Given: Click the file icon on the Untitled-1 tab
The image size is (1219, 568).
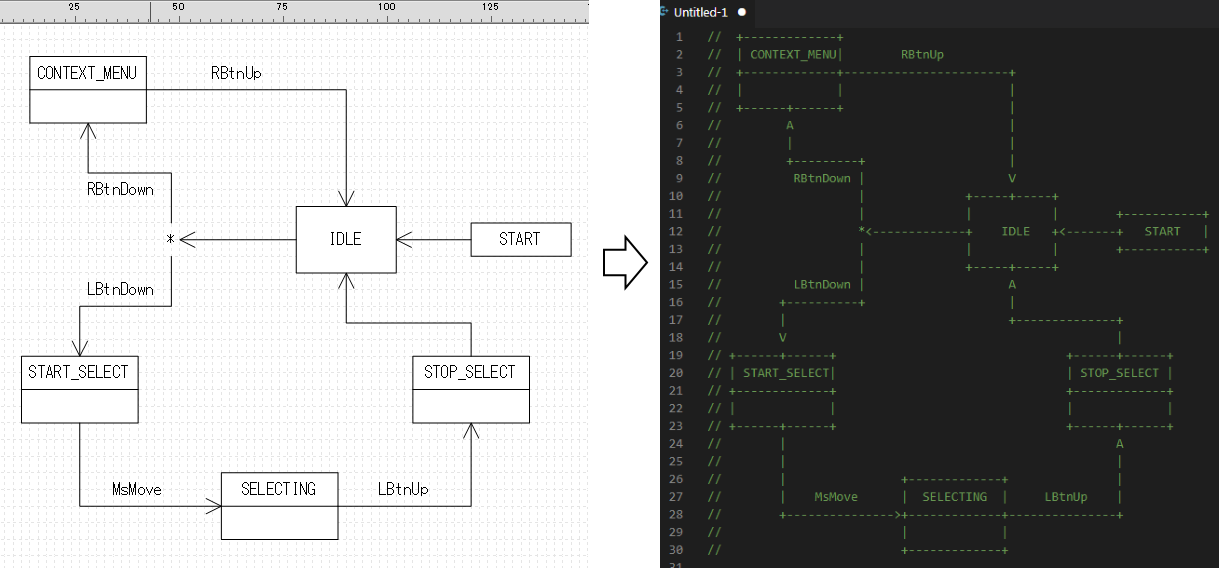Looking at the screenshot, I should 665,12.
